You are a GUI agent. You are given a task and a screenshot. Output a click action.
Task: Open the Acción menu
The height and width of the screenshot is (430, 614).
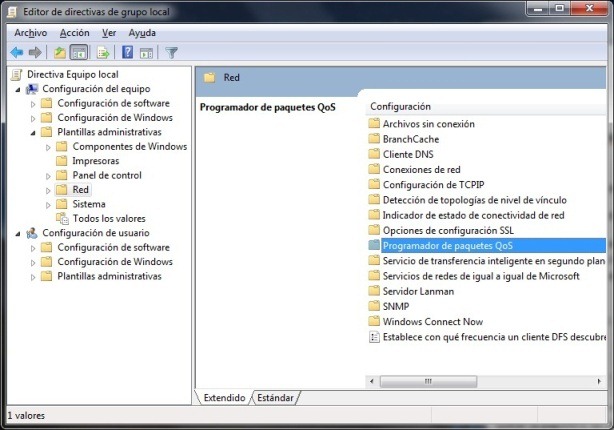(x=74, y=33)
